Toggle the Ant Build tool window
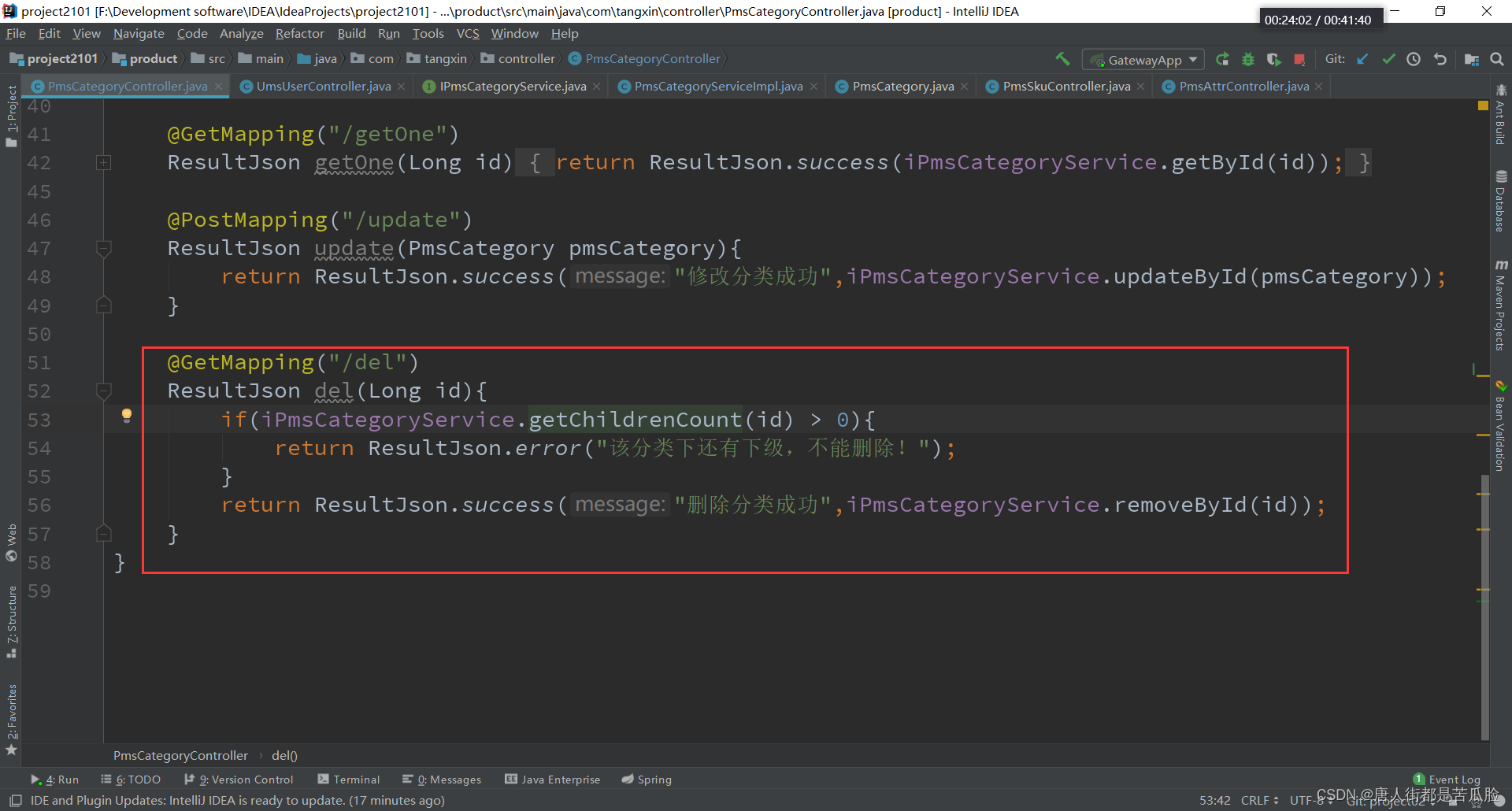Image resolution: width=1512 pixels, height=811 pixels. [x=1501, y=116]
